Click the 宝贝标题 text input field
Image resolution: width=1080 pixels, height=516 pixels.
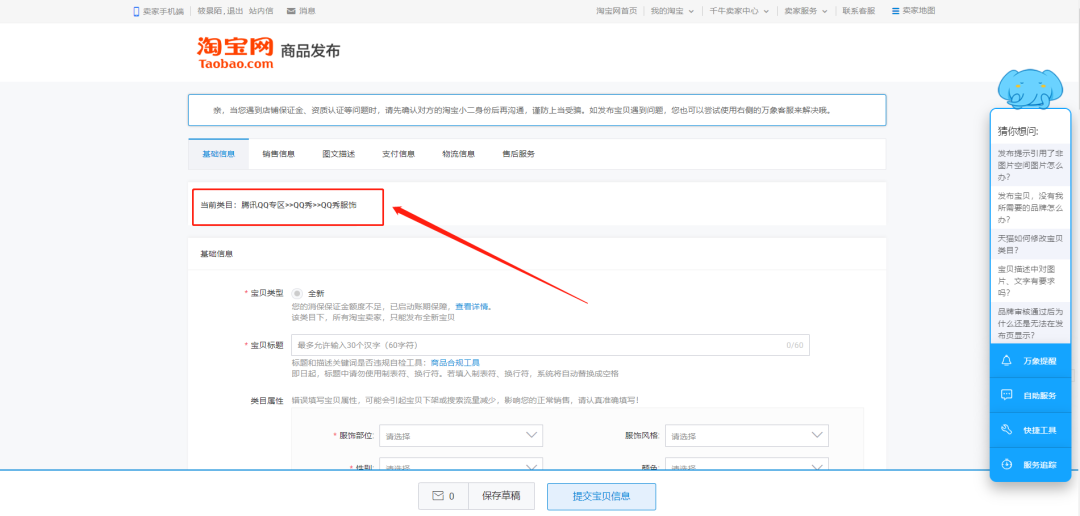tap(550, 345)
